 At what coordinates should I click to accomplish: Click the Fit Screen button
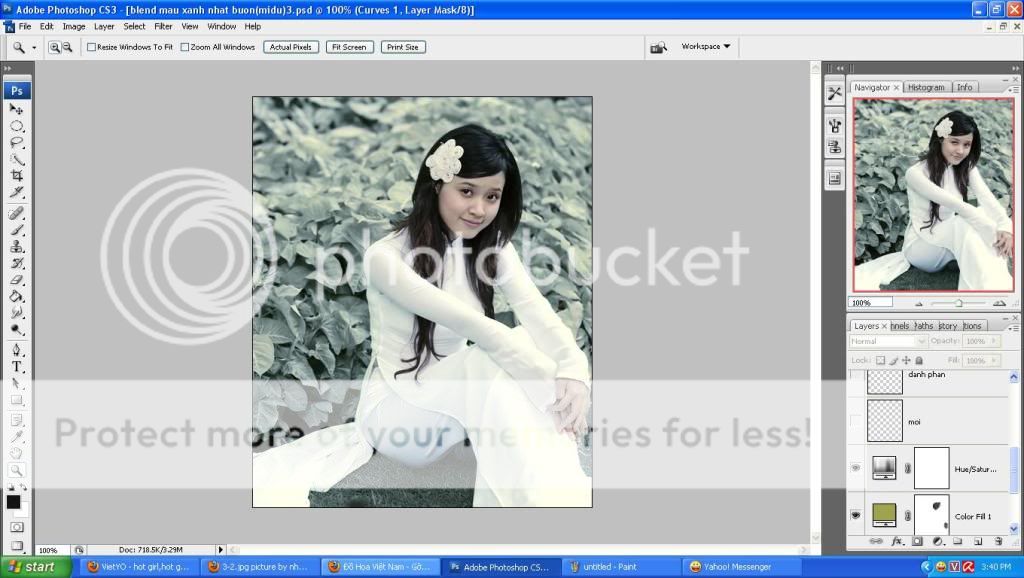tap(349, 47)
